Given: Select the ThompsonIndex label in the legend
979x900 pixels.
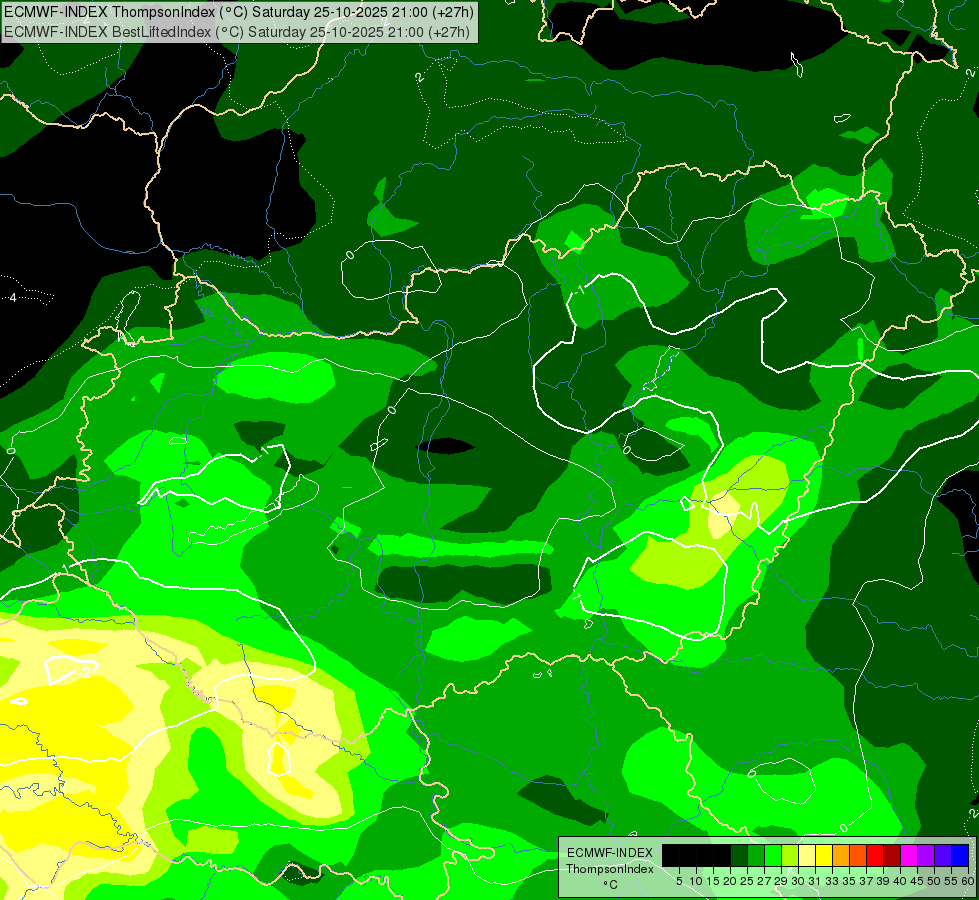Looking at the screenshot, I should click(610, 869).
